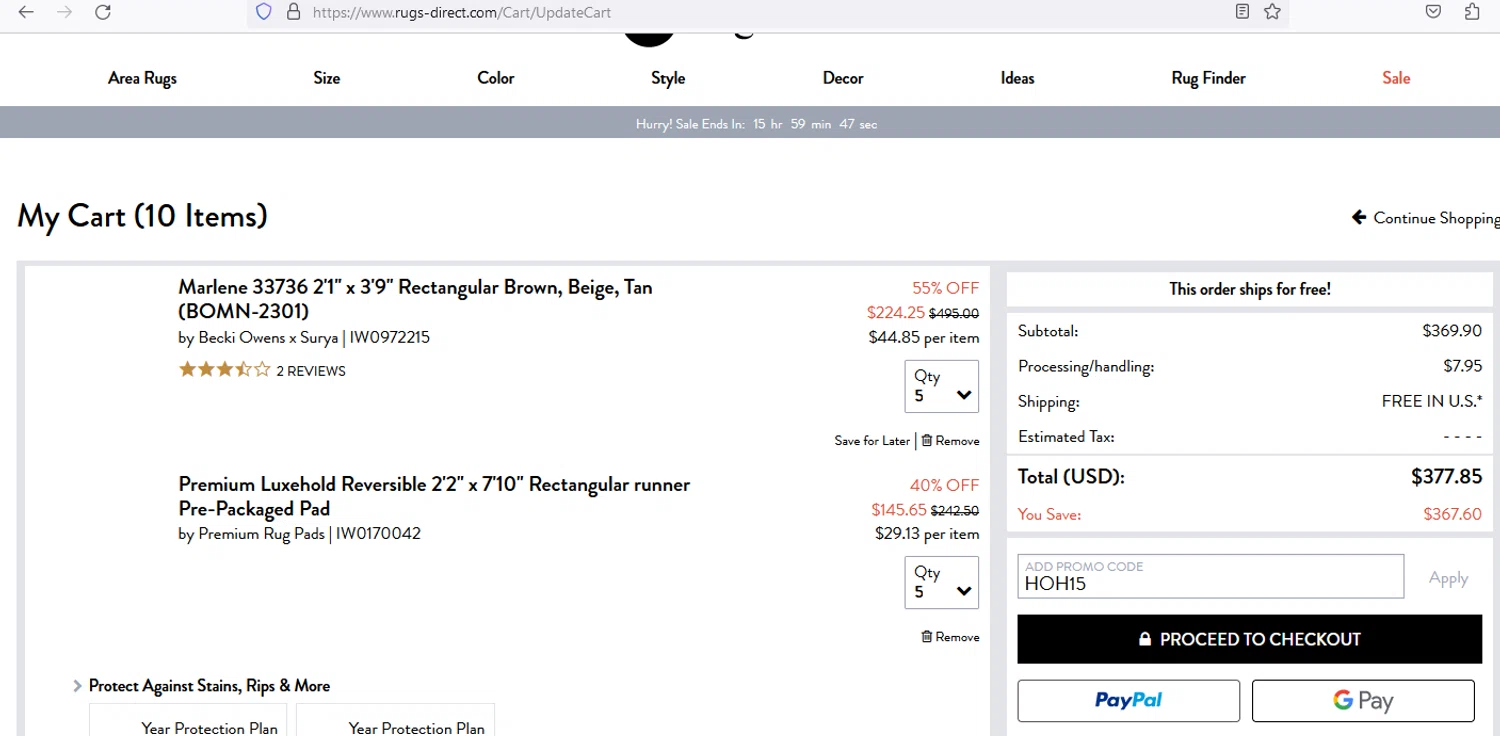Viewport: 1500px width, 736px height.
Task: Pay with the Google Pay button
Action: click(1363, 701)
